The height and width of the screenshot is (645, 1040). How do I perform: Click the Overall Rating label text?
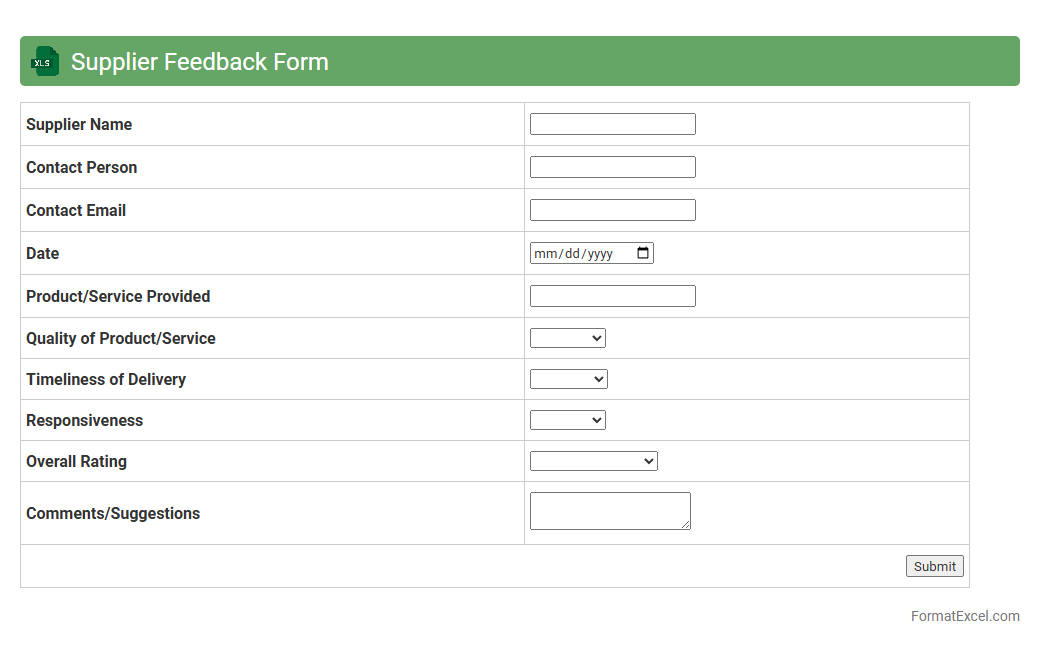click(76, 461)
